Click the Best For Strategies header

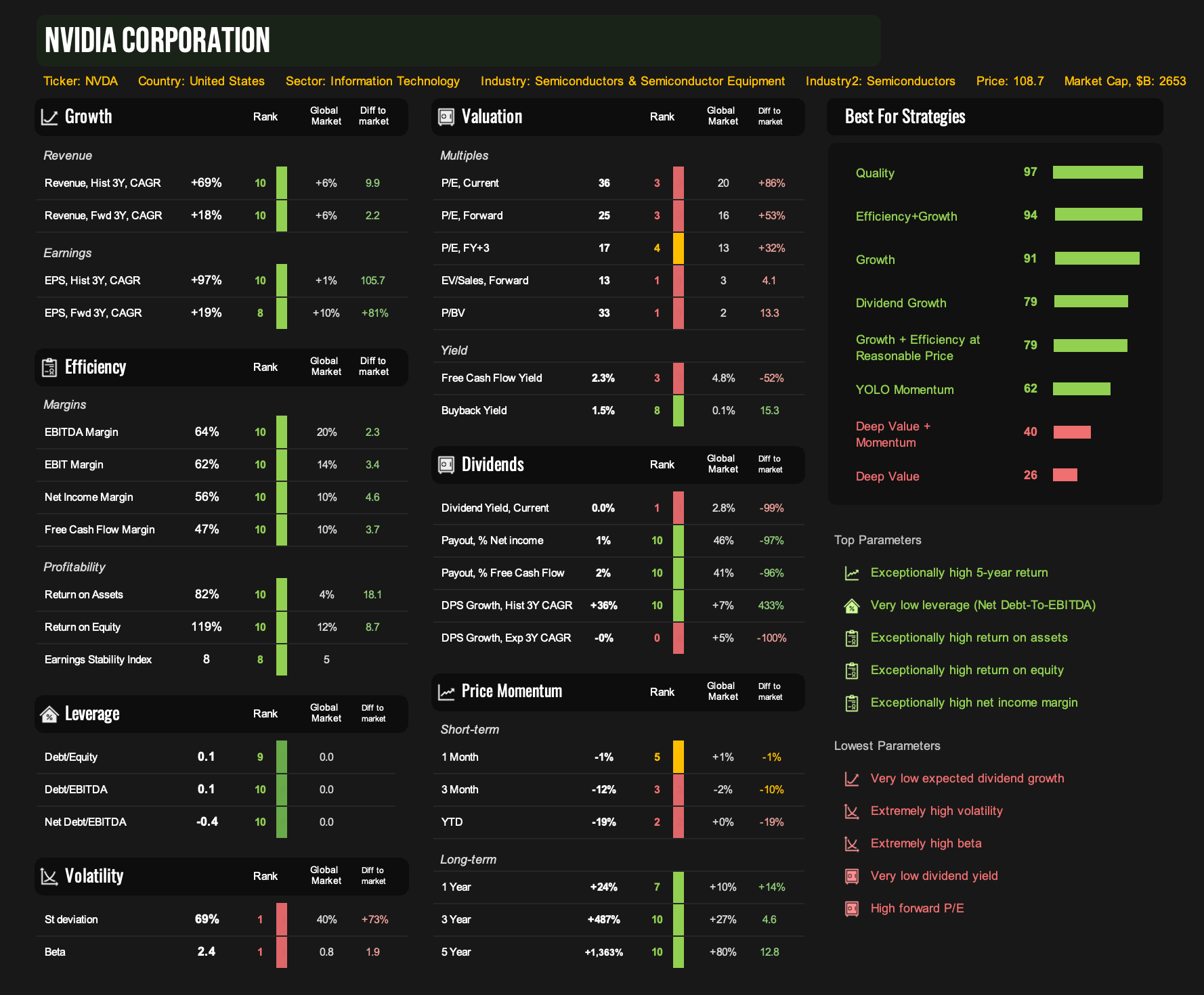(x=905, y=116)
